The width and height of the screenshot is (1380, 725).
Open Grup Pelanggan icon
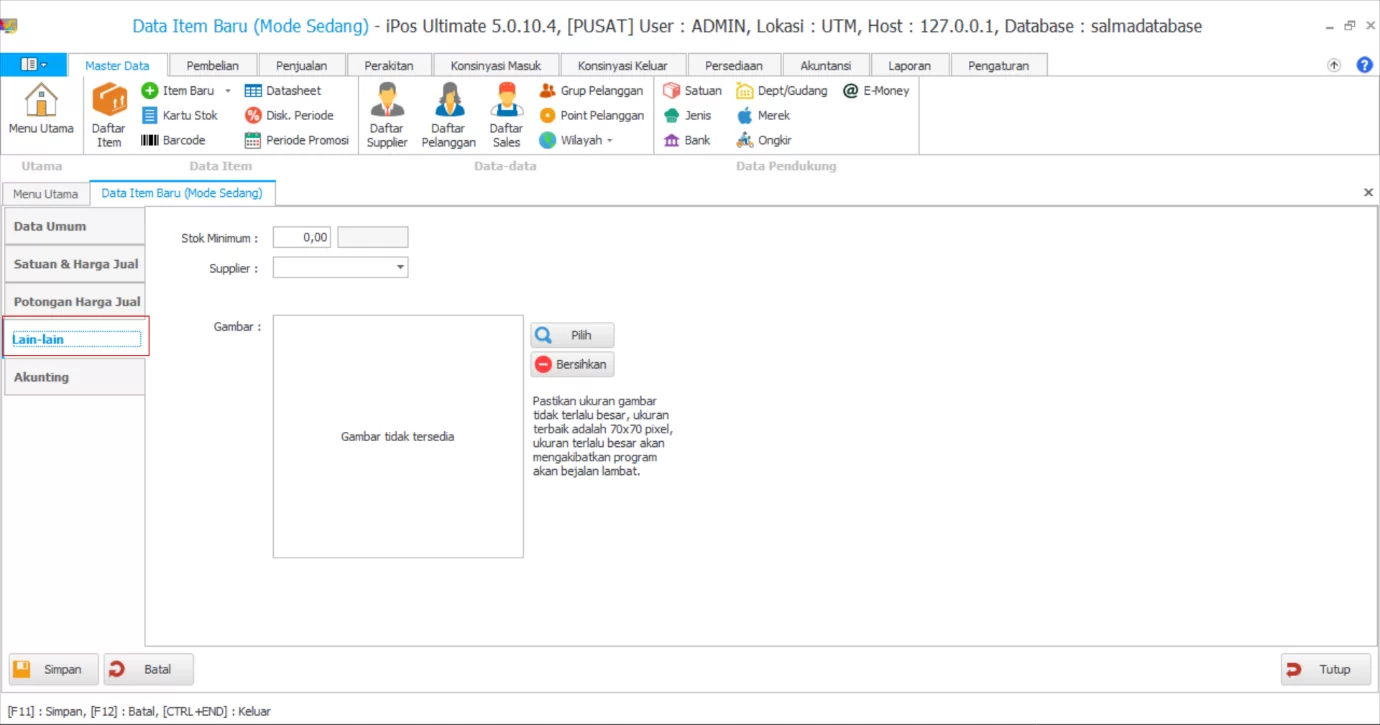coord(547,90)
